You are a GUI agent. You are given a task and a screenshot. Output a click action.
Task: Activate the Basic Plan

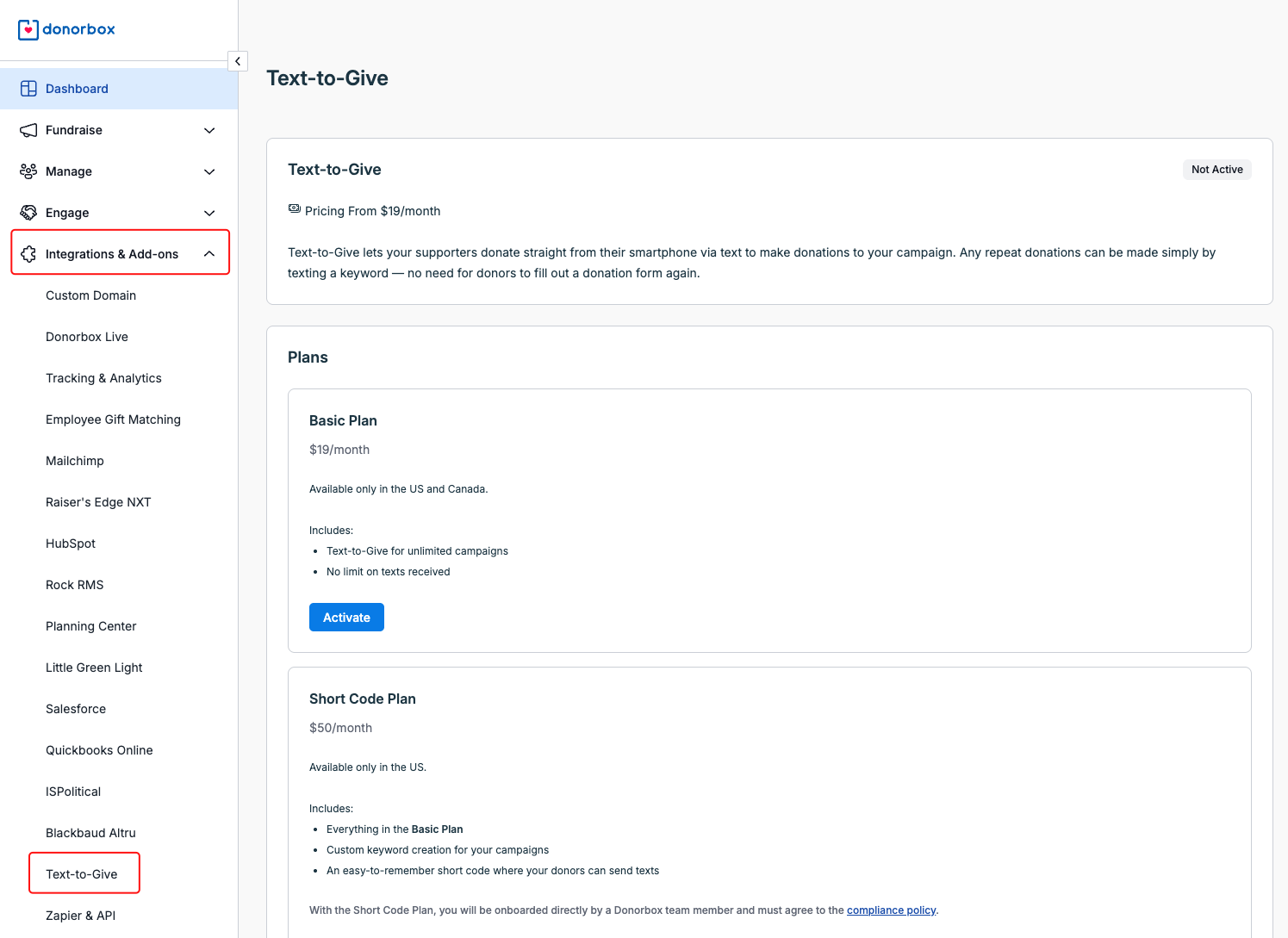346,618
